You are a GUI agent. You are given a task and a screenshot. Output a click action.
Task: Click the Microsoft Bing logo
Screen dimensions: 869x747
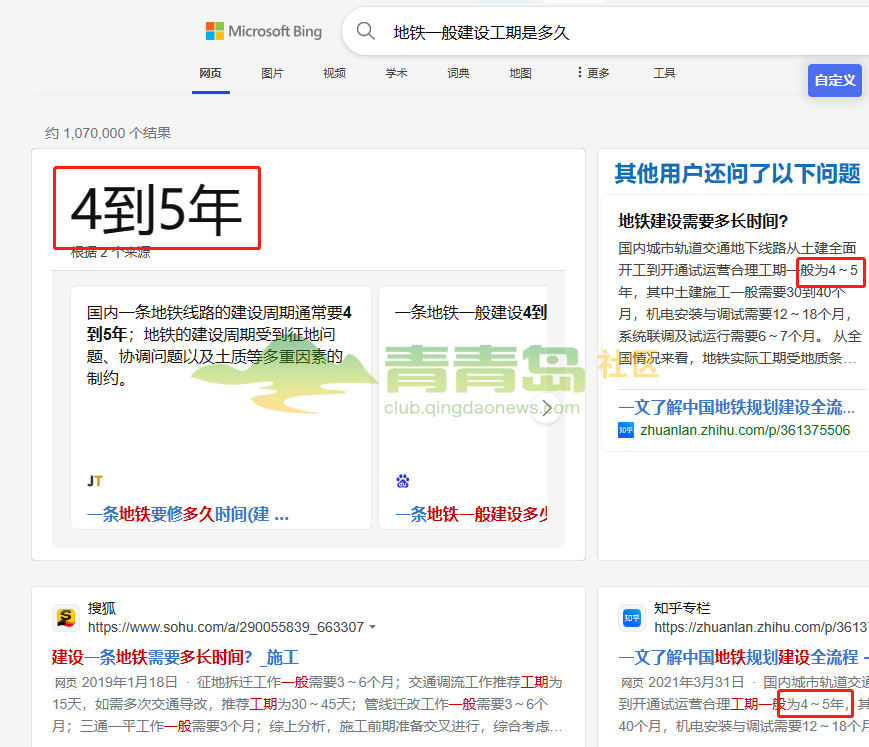(x=264, y=31)
